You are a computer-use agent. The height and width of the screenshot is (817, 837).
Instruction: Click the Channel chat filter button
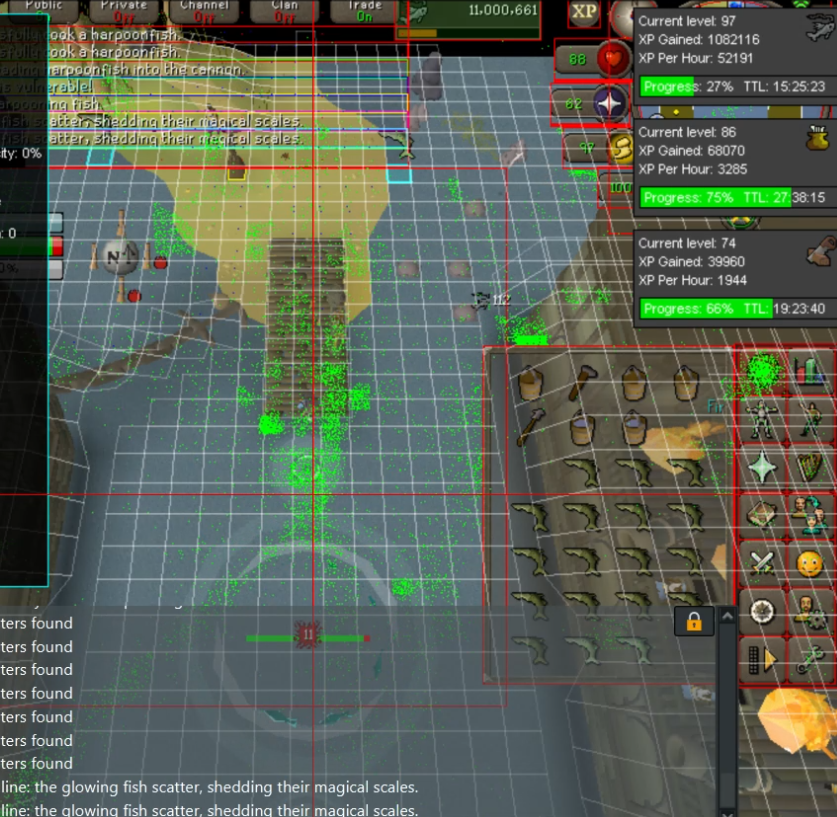coord(204,10)
